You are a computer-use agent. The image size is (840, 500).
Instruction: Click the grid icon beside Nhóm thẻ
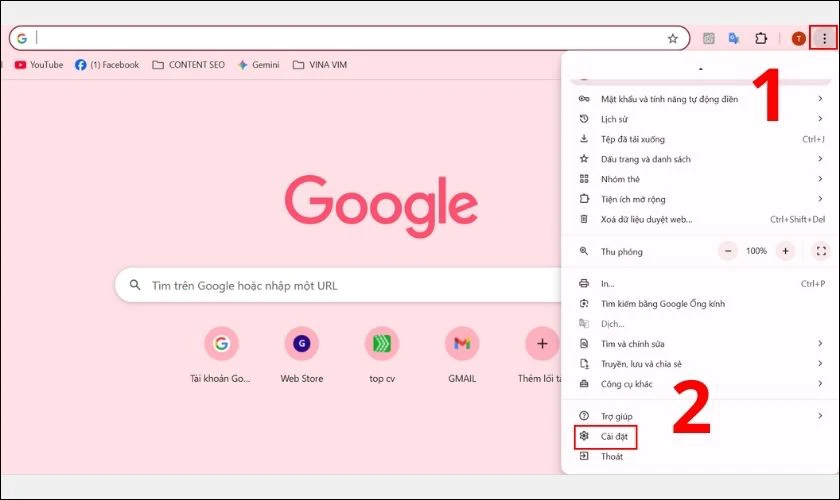[x=584, y=179]
